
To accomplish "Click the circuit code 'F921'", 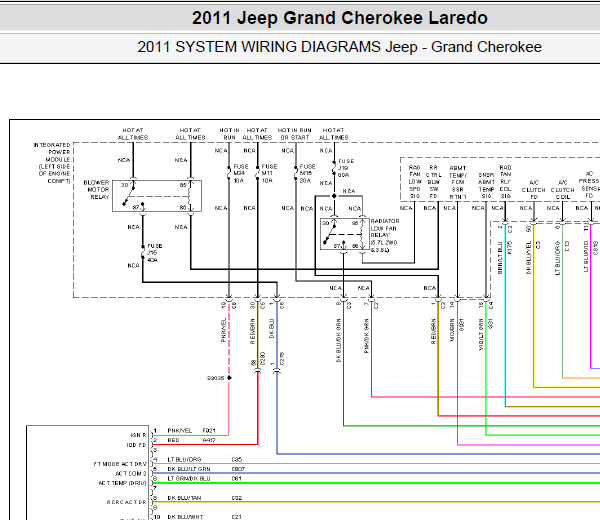I will pos(209,430).
